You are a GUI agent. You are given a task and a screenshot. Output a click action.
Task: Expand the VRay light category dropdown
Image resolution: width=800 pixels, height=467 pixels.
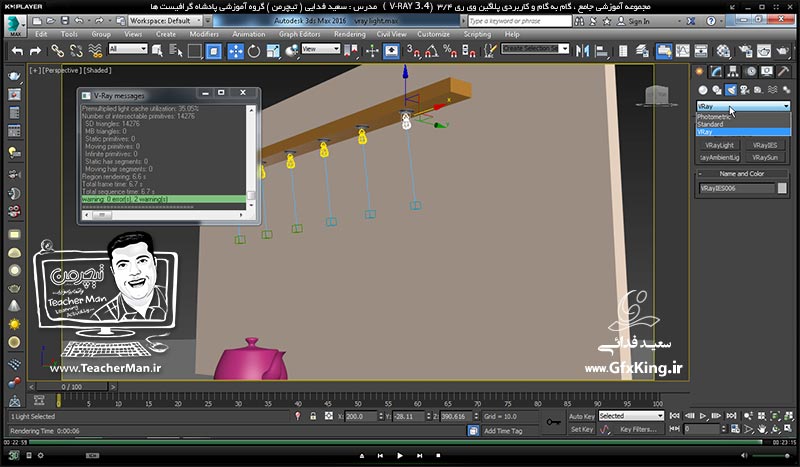tap(743, 106)
